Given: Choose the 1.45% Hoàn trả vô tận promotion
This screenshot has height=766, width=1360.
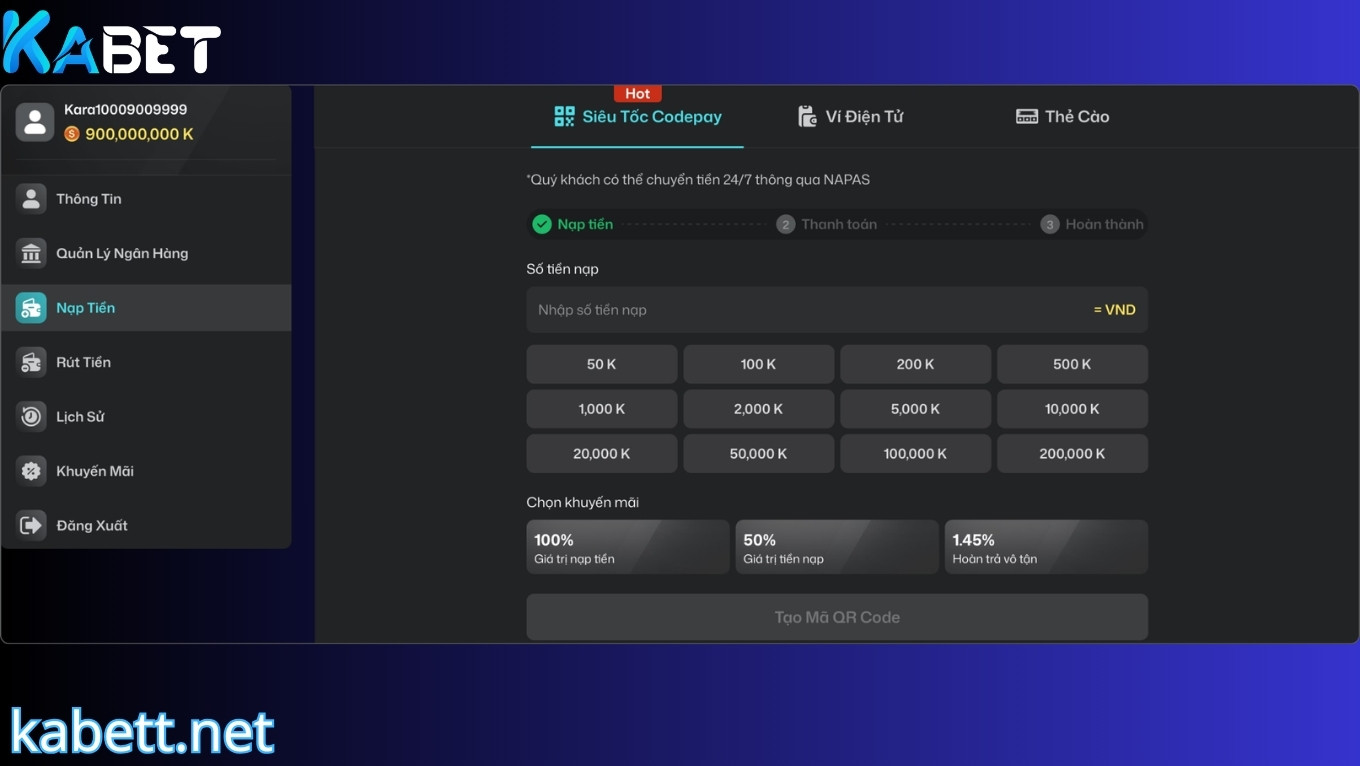Looking at the screenshot, I should click(x=1045, y=547).
